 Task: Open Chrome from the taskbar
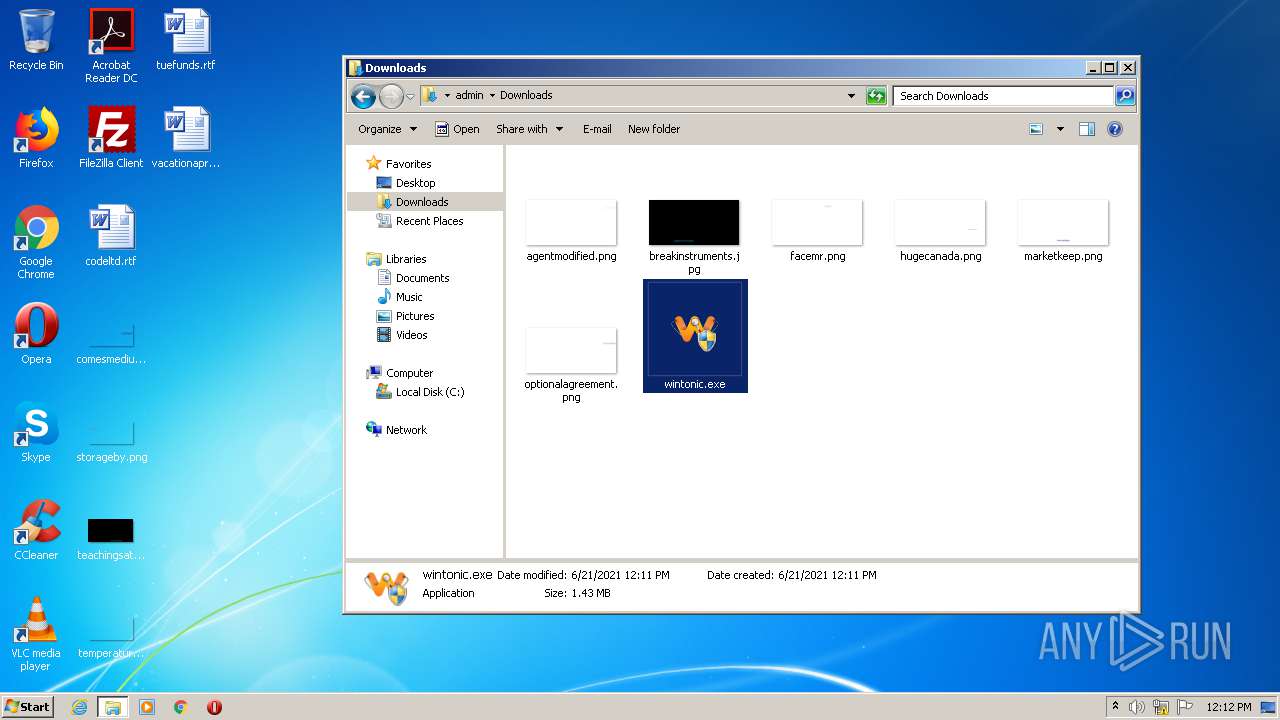(x=180, y=707)
